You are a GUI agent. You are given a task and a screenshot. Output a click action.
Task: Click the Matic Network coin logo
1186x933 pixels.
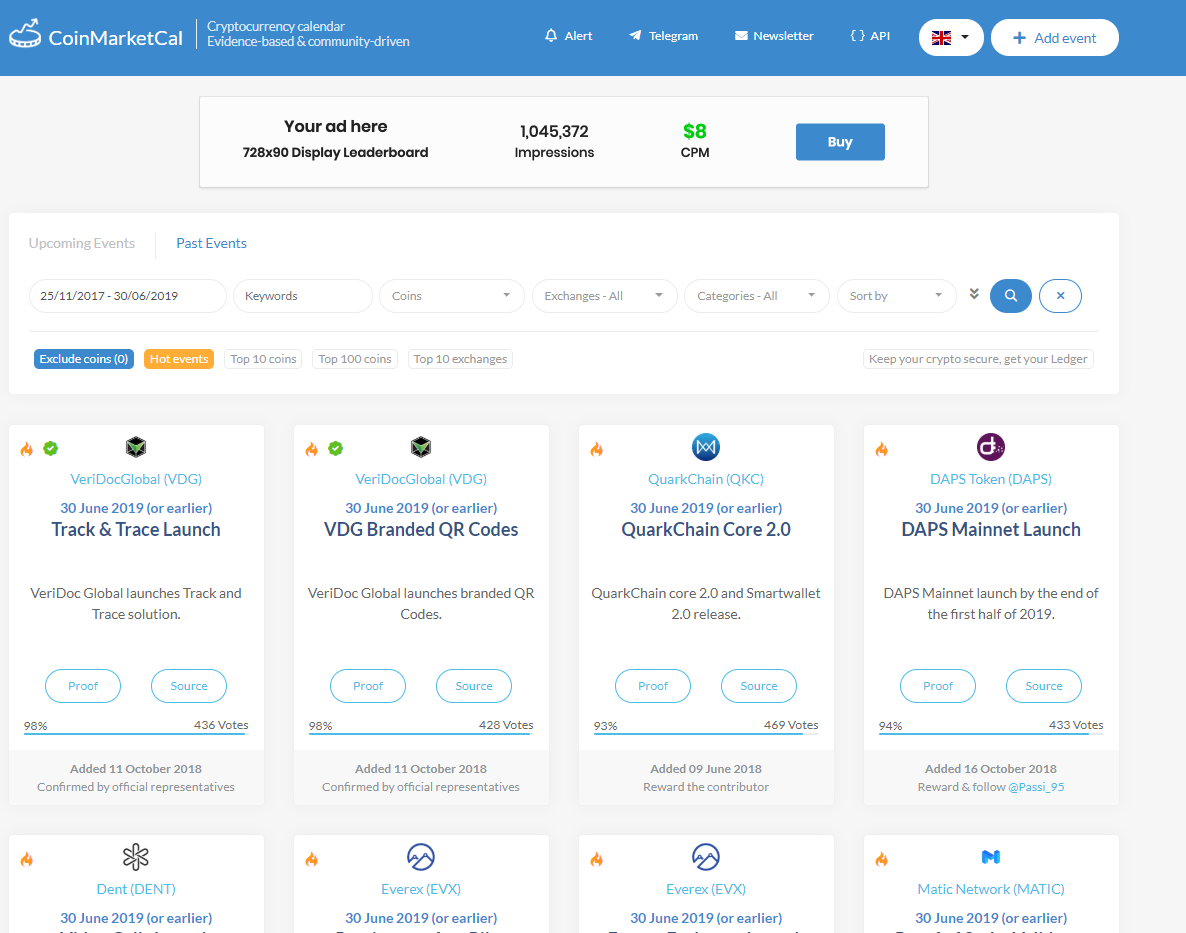(x=991, y=857)
